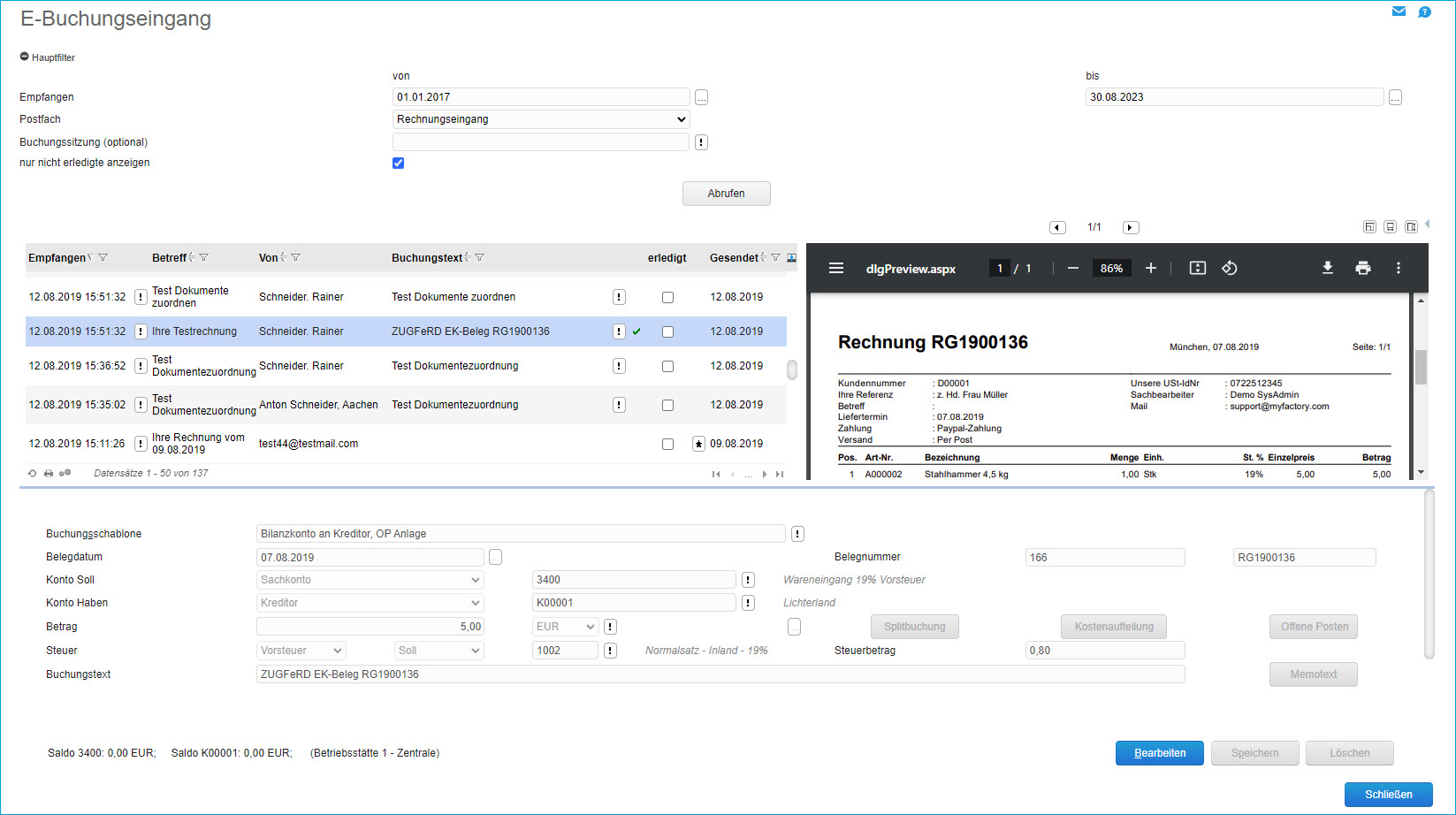Open the mail envelope icon

point(1399,11)
